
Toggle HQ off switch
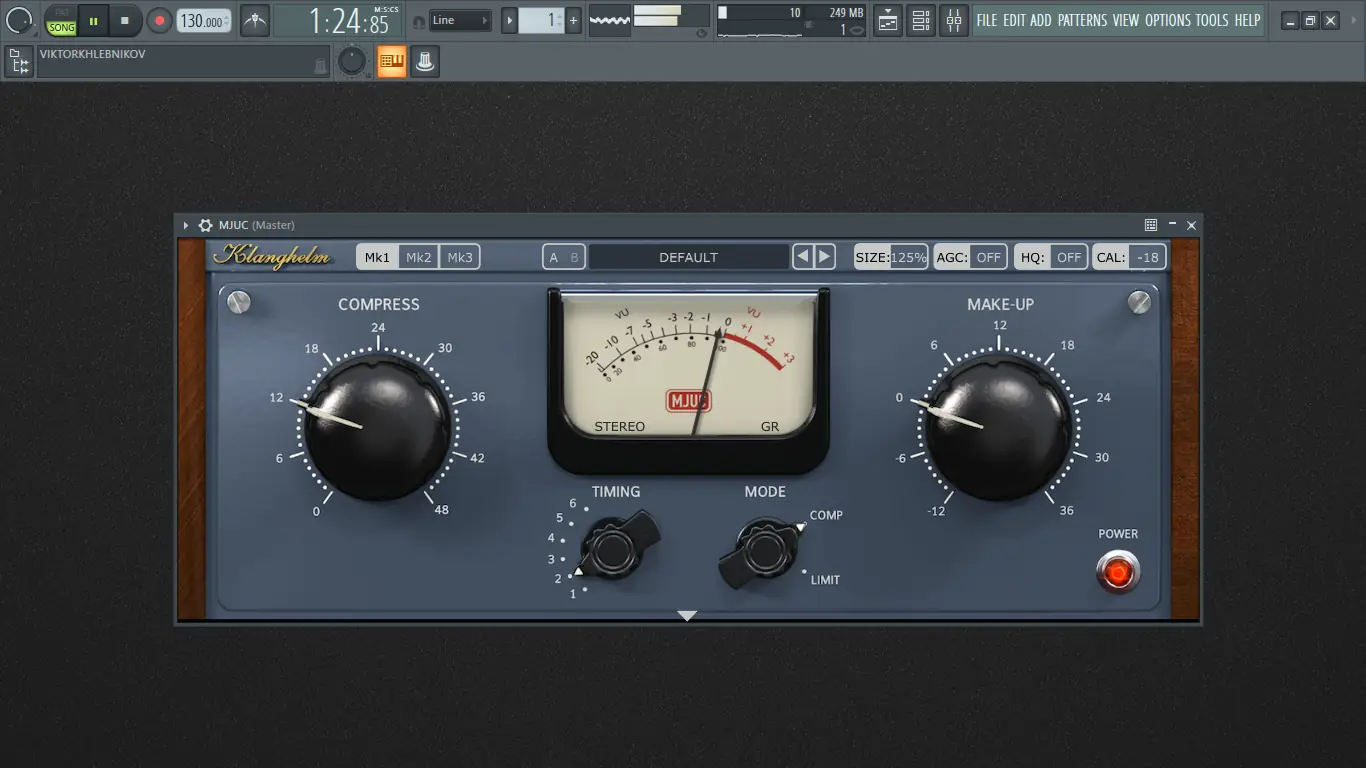(1051, 257)
